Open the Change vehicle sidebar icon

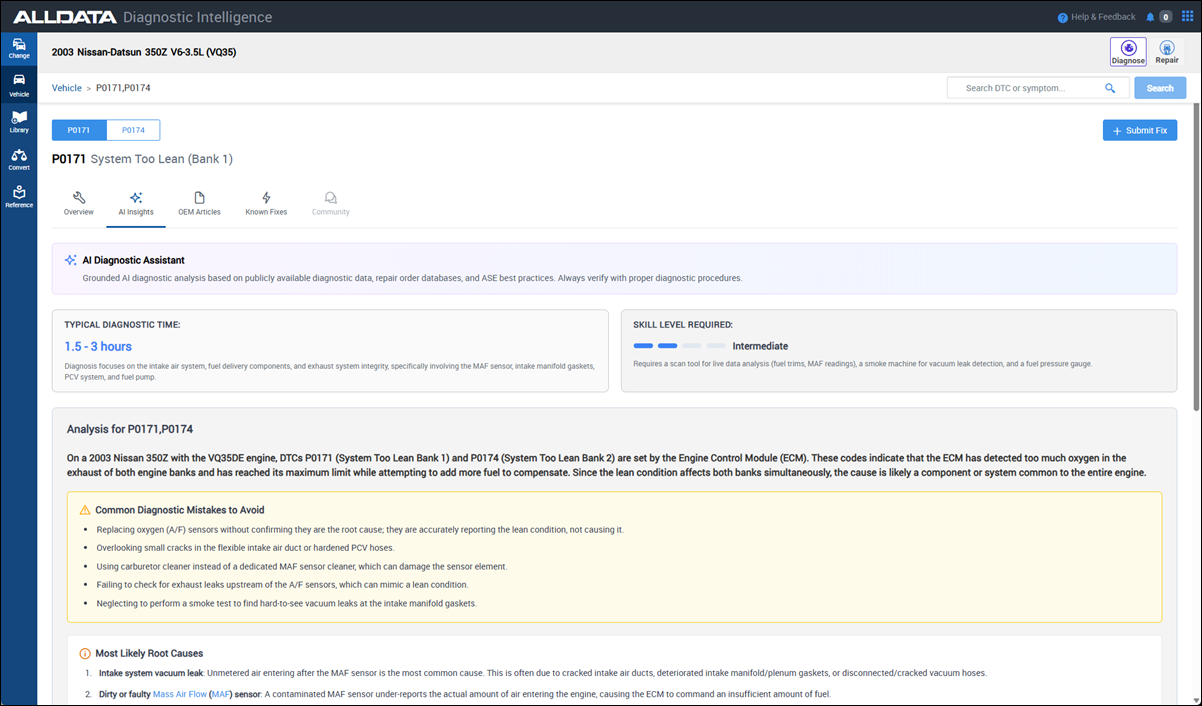click(x=19, y=48)
